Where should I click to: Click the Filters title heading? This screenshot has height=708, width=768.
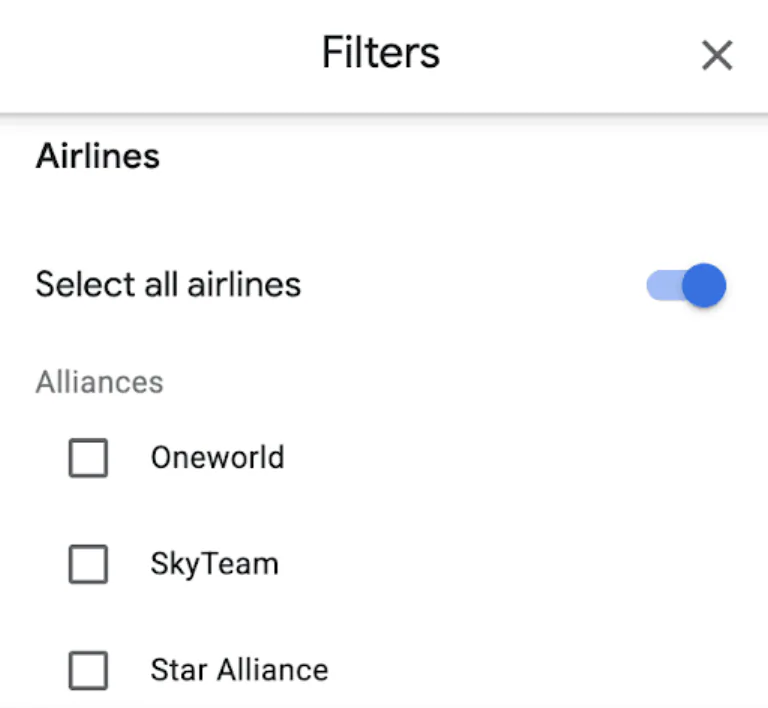380,53
